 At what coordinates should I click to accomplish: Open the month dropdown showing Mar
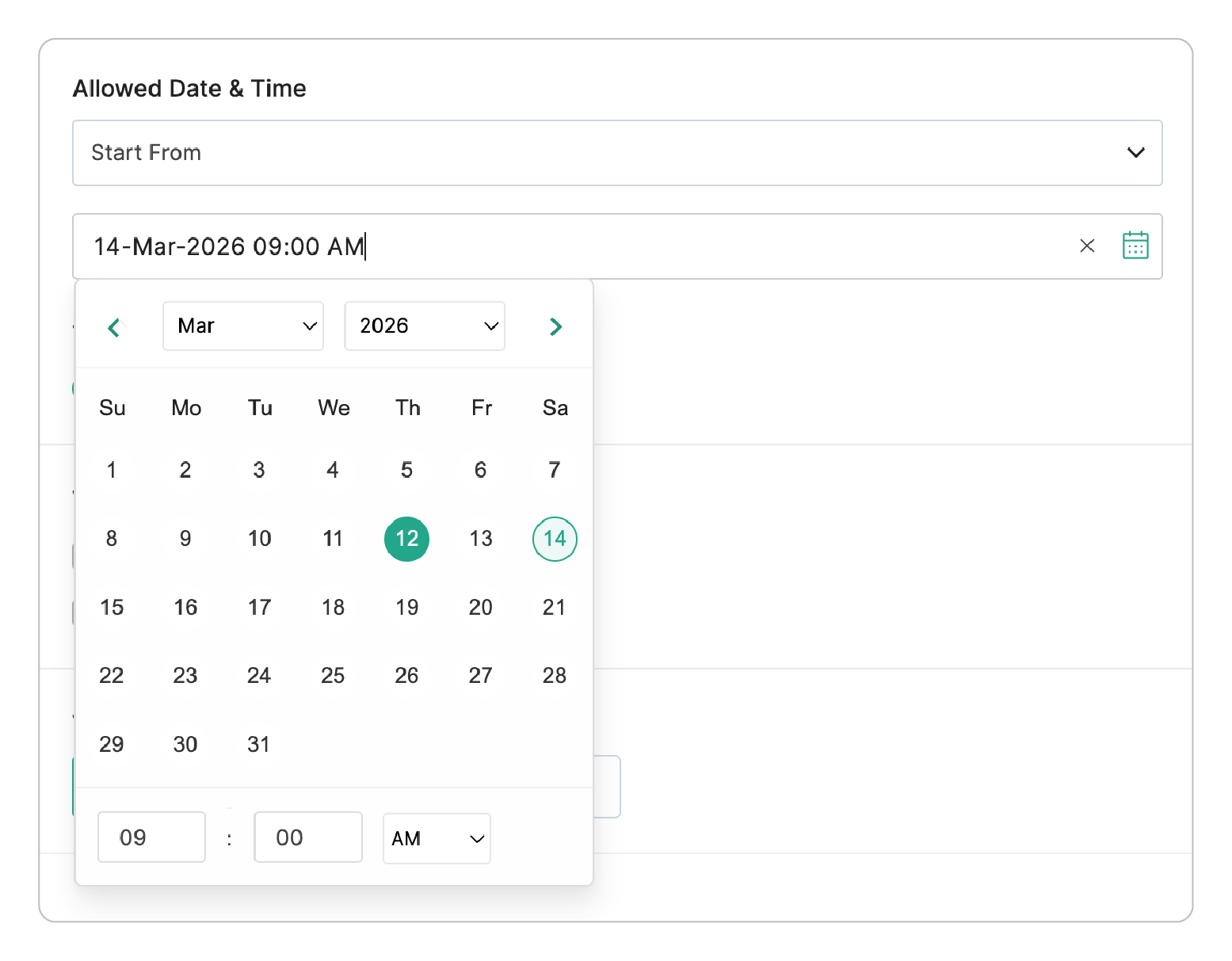click(x=242, y=326)
